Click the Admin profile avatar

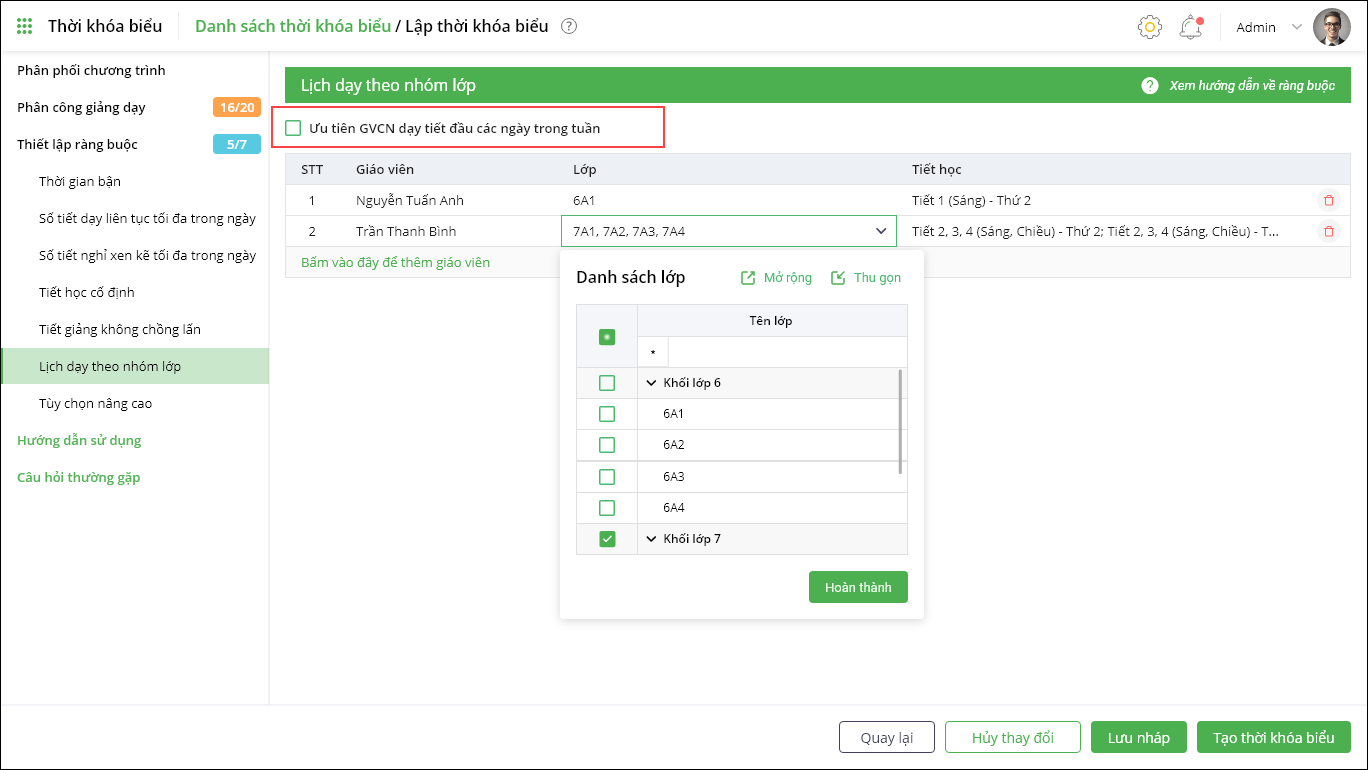1331,27
